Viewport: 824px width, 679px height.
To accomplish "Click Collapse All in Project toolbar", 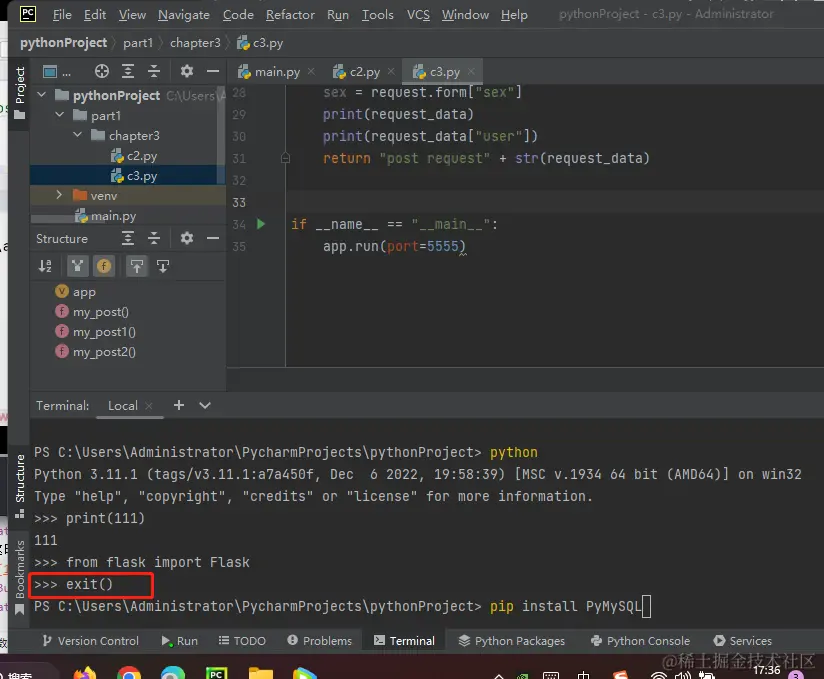I will tap(153, 71).
